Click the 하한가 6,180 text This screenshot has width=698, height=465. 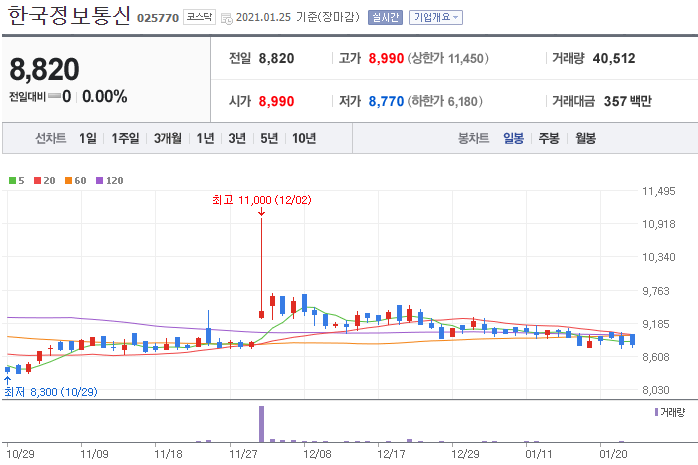coord(445,101)
